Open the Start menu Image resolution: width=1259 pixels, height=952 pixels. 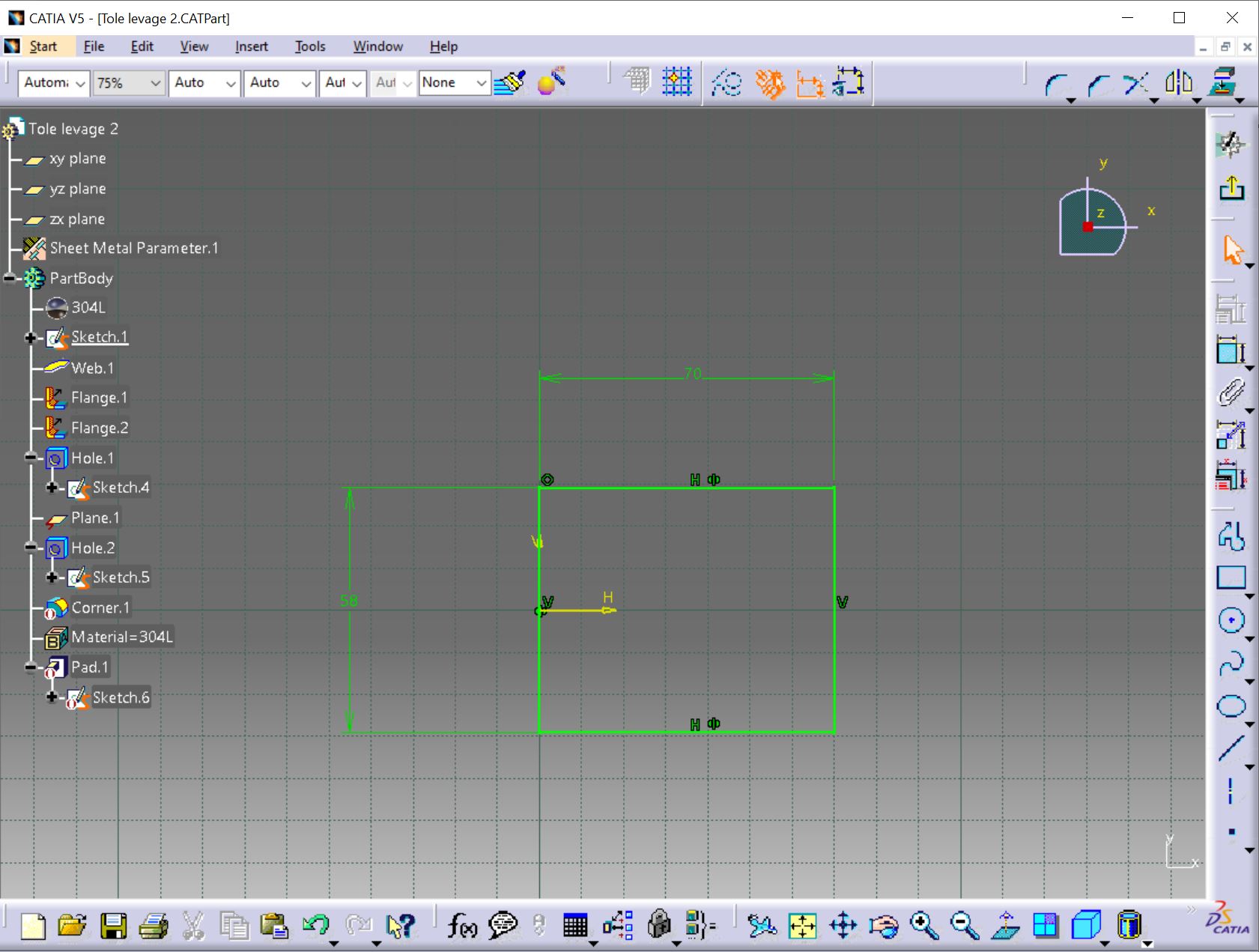(43, 46)
